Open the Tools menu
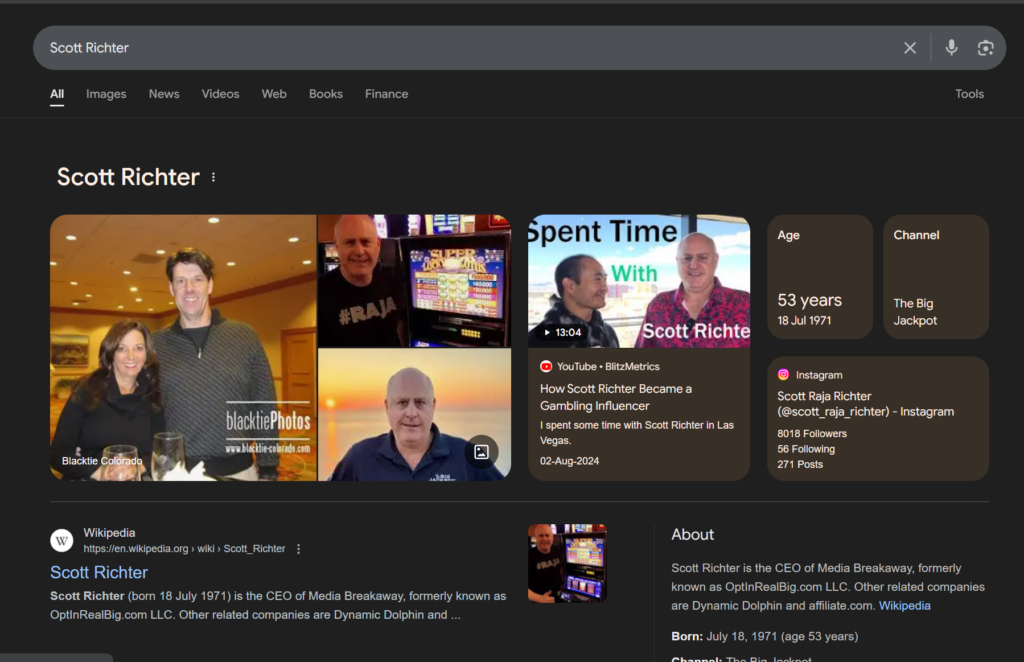Screen dimensions: 1024x662 [969, 94]
